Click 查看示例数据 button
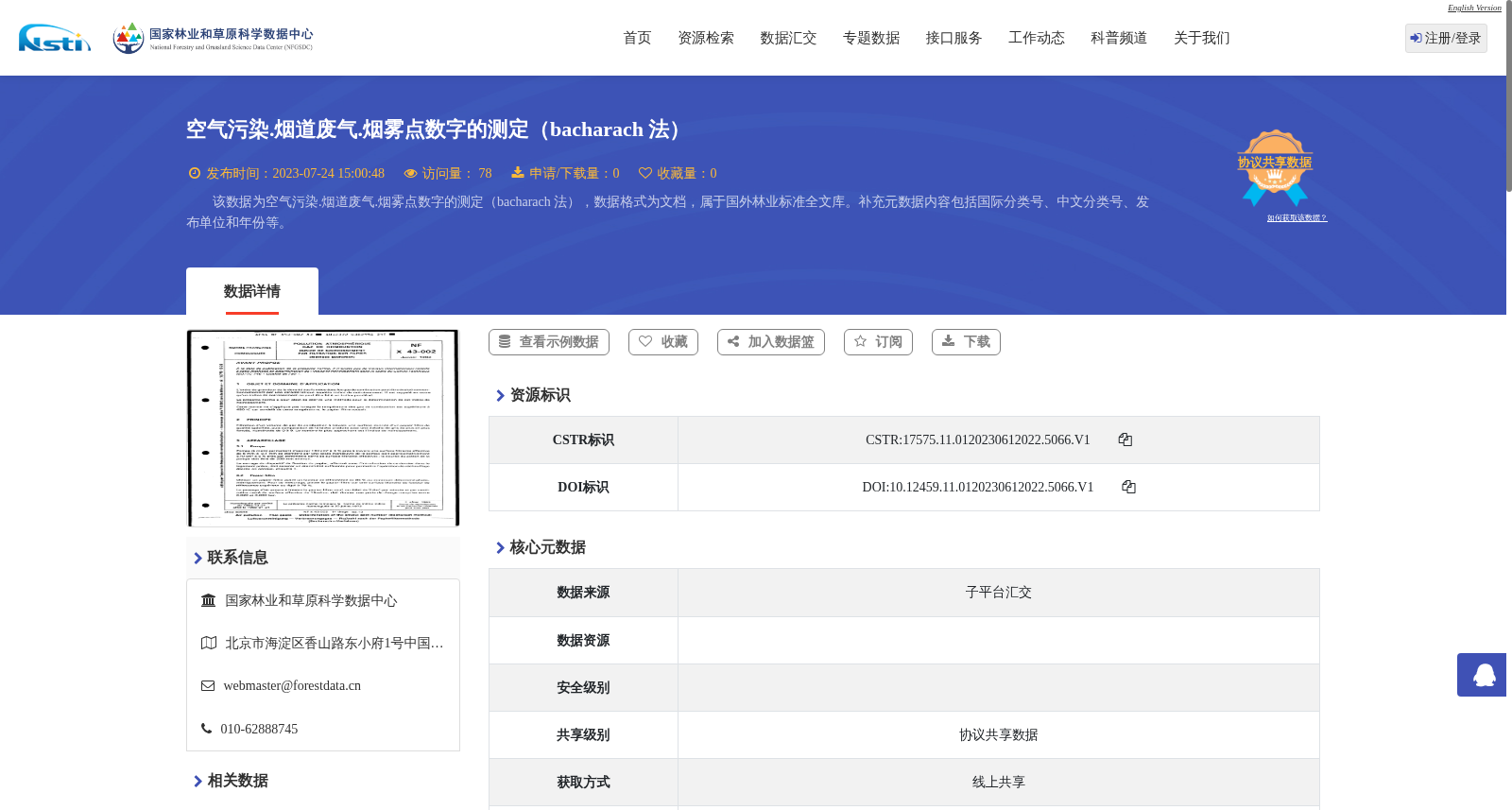The width and height of the screenshot is (1512, 810). (x=549, y=342)
